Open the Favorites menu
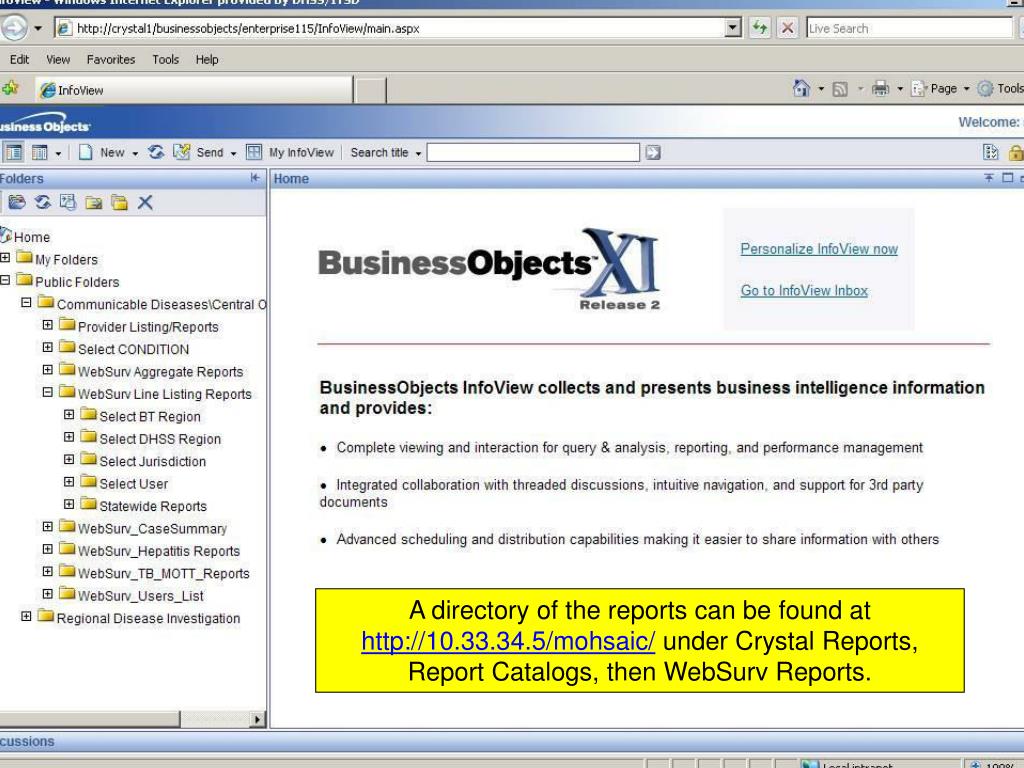Viewport: 1024px width, 768px height. pos(111,59)
